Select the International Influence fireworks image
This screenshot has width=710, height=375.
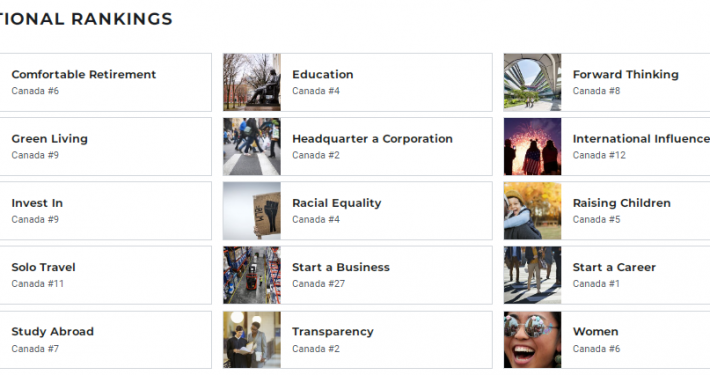point(532,147)
